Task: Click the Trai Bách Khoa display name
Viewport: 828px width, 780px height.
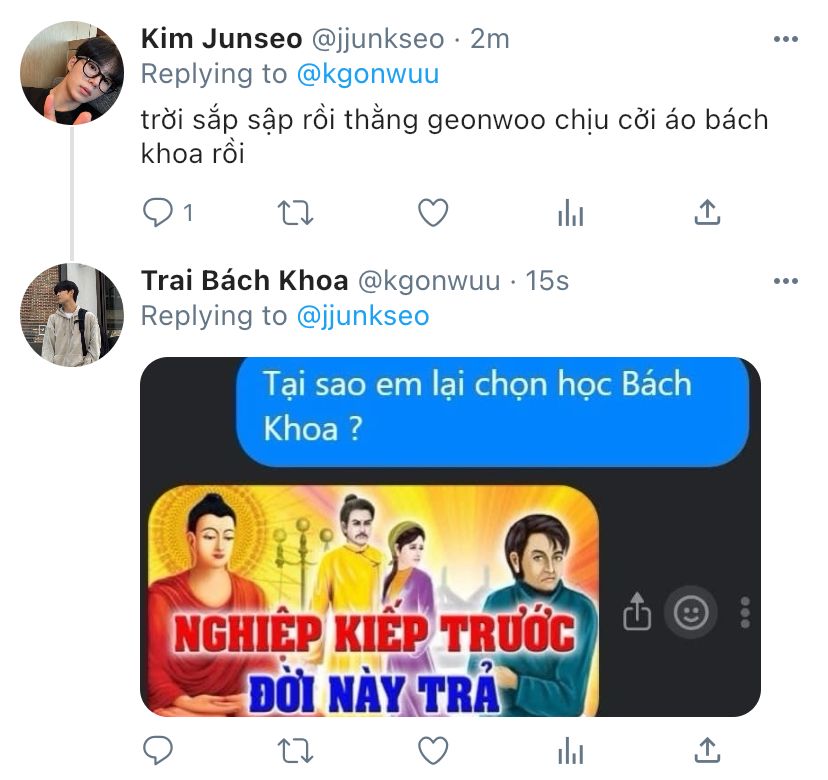Action: point(244,281)
